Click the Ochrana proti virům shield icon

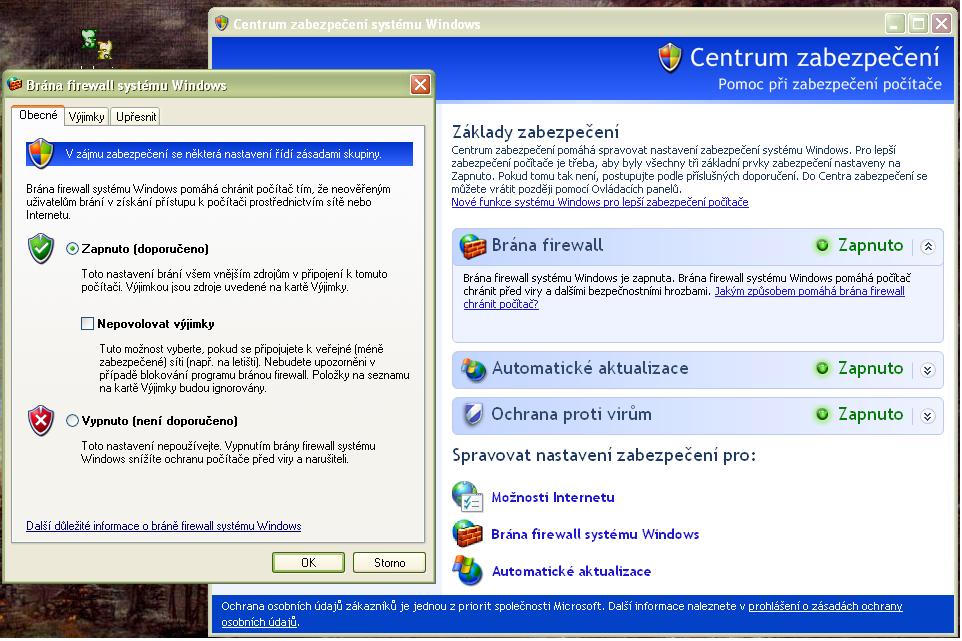(473, 414)
